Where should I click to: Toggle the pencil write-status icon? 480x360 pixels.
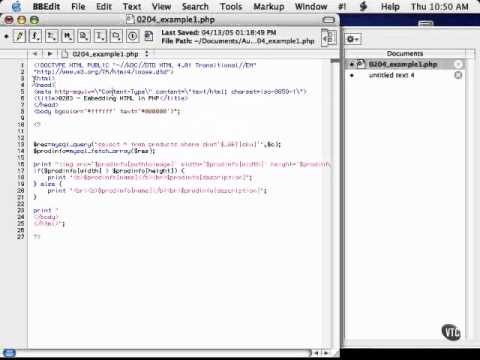point(19,36)
